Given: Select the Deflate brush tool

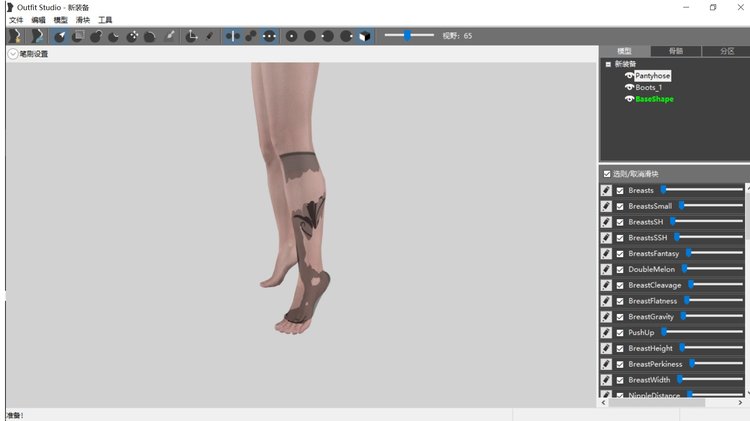Looking at the screenshot, I should point(114,36).
